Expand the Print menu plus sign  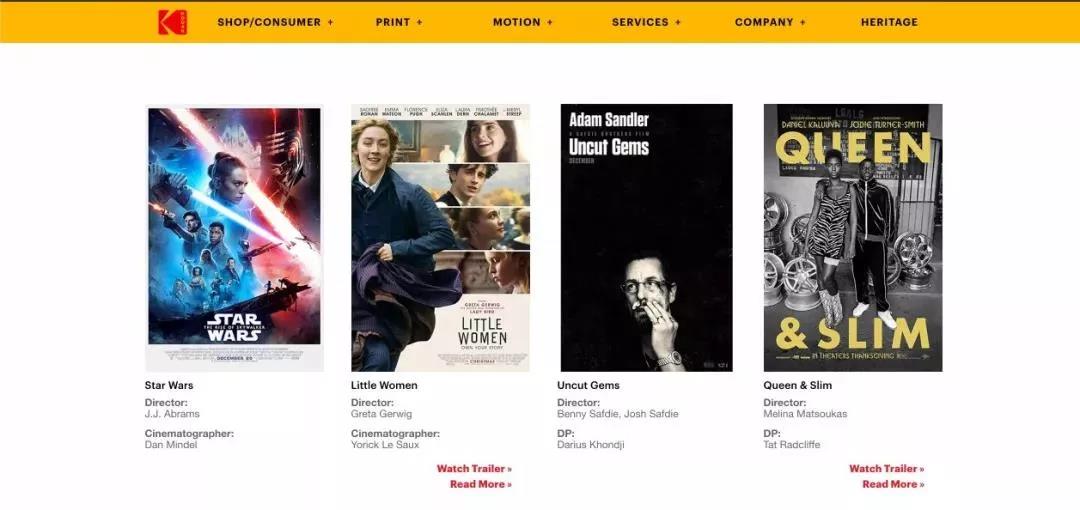pos(419,22)
